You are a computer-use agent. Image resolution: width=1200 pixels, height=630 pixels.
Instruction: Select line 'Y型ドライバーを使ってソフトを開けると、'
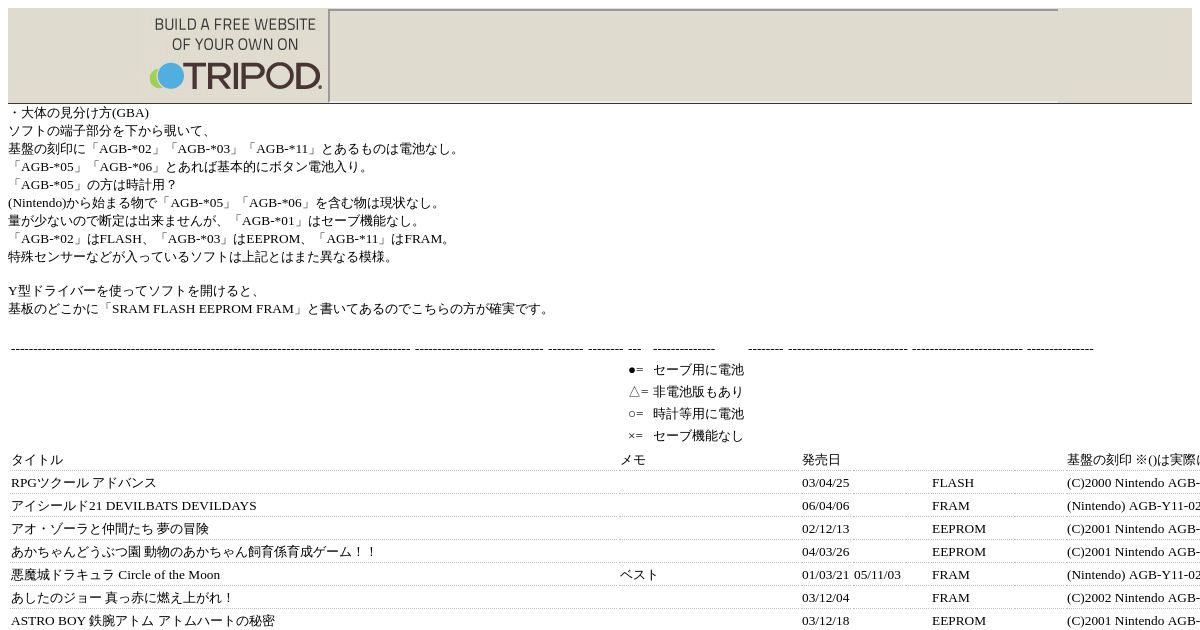point(135,291)
